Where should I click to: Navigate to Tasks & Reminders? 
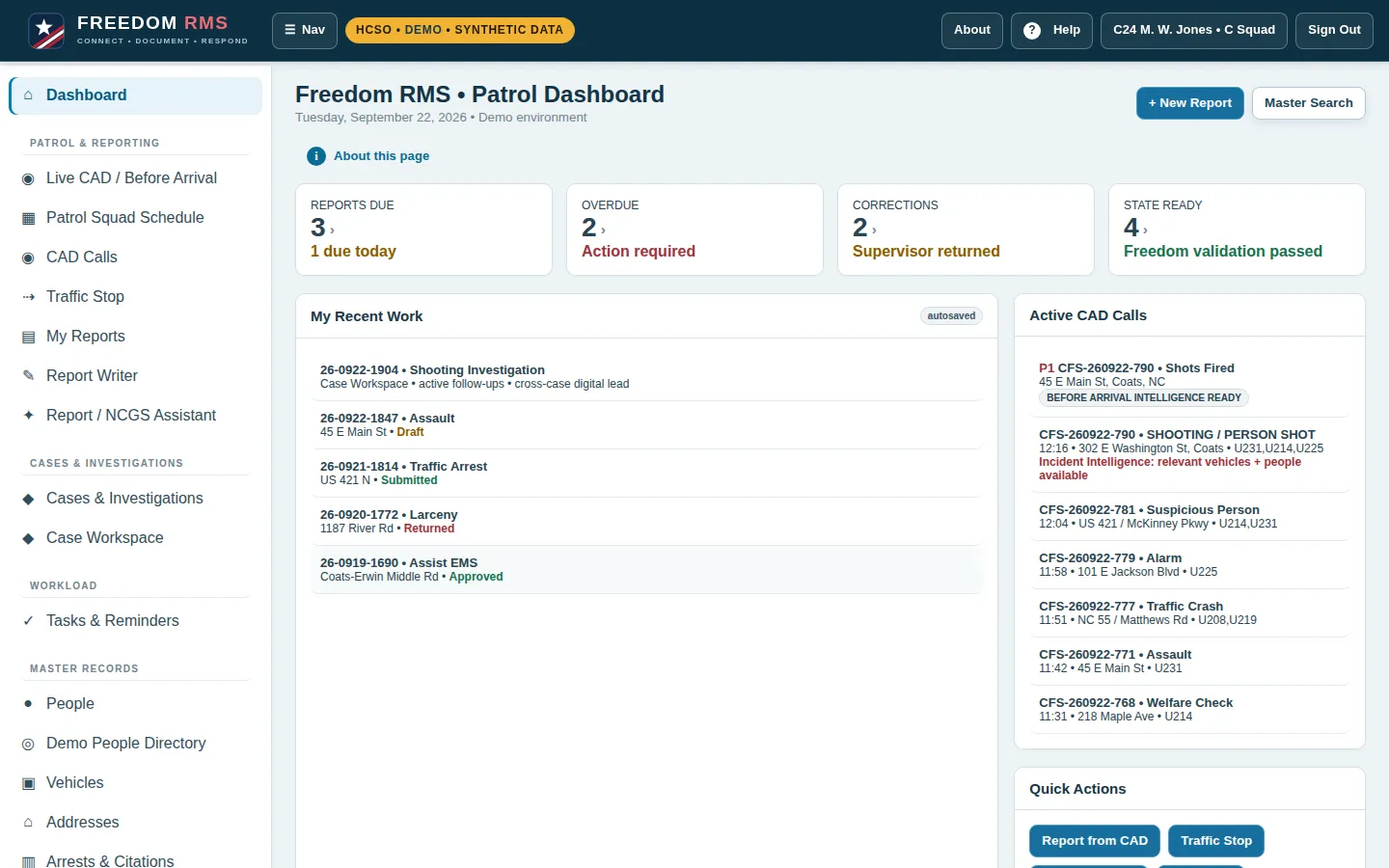coord(136,621)
